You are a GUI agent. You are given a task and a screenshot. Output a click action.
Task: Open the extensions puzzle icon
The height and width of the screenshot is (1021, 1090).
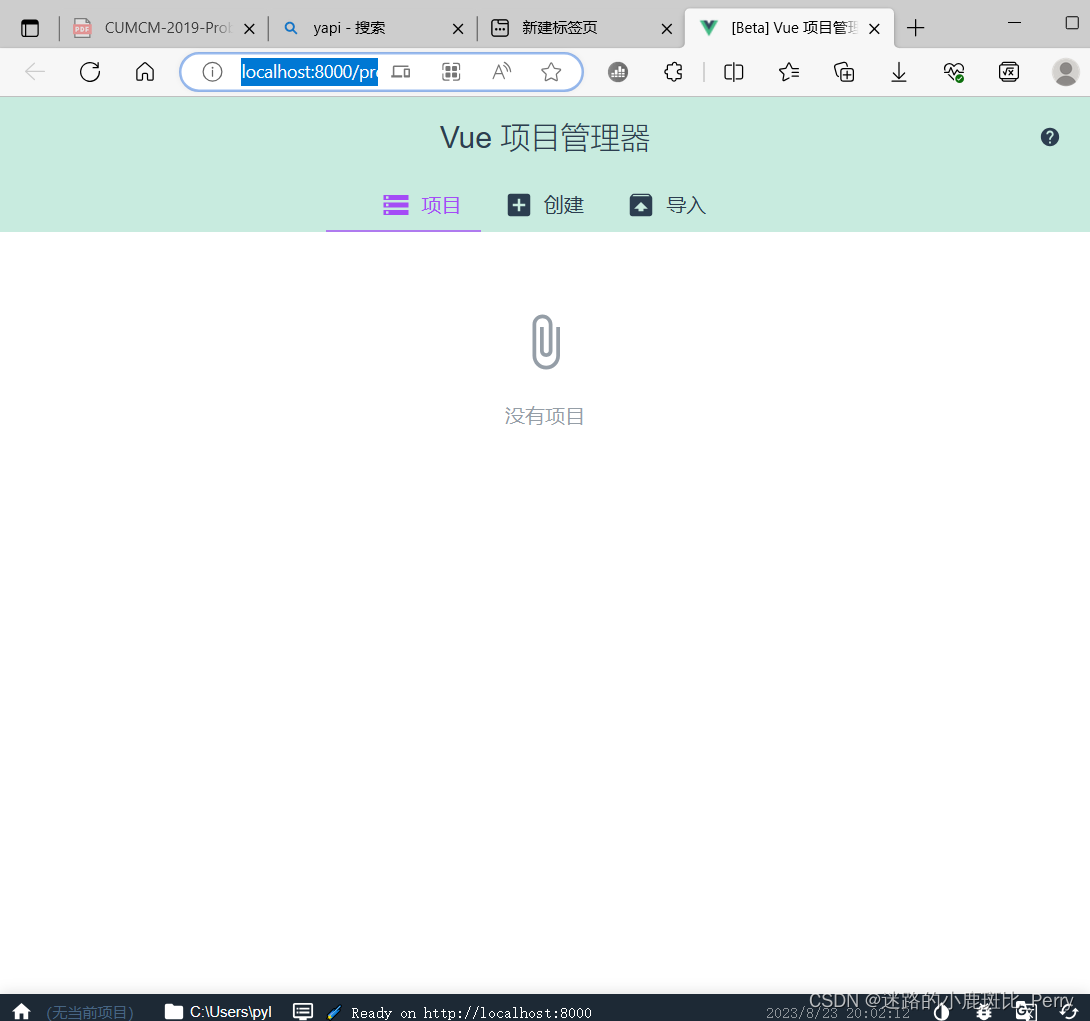(673, 72)
